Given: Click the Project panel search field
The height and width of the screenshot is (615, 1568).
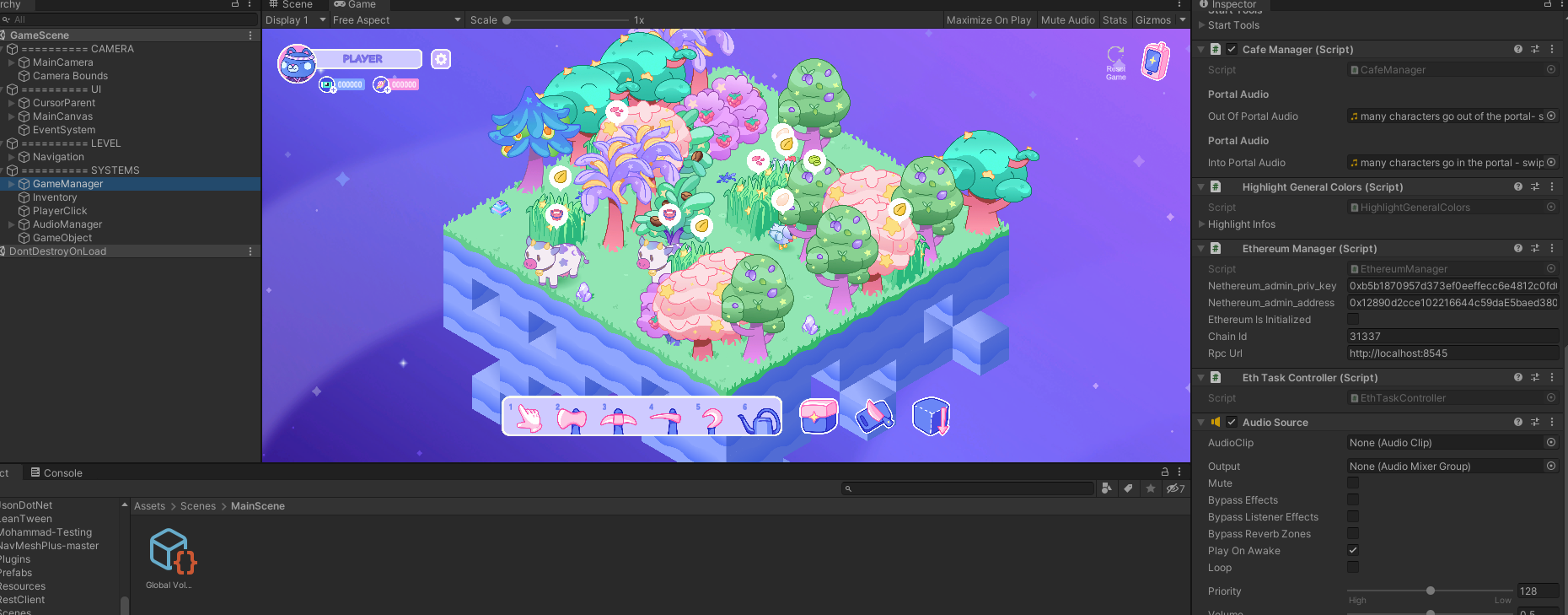Looking at the screenshot, I should (x=968, y=488).
